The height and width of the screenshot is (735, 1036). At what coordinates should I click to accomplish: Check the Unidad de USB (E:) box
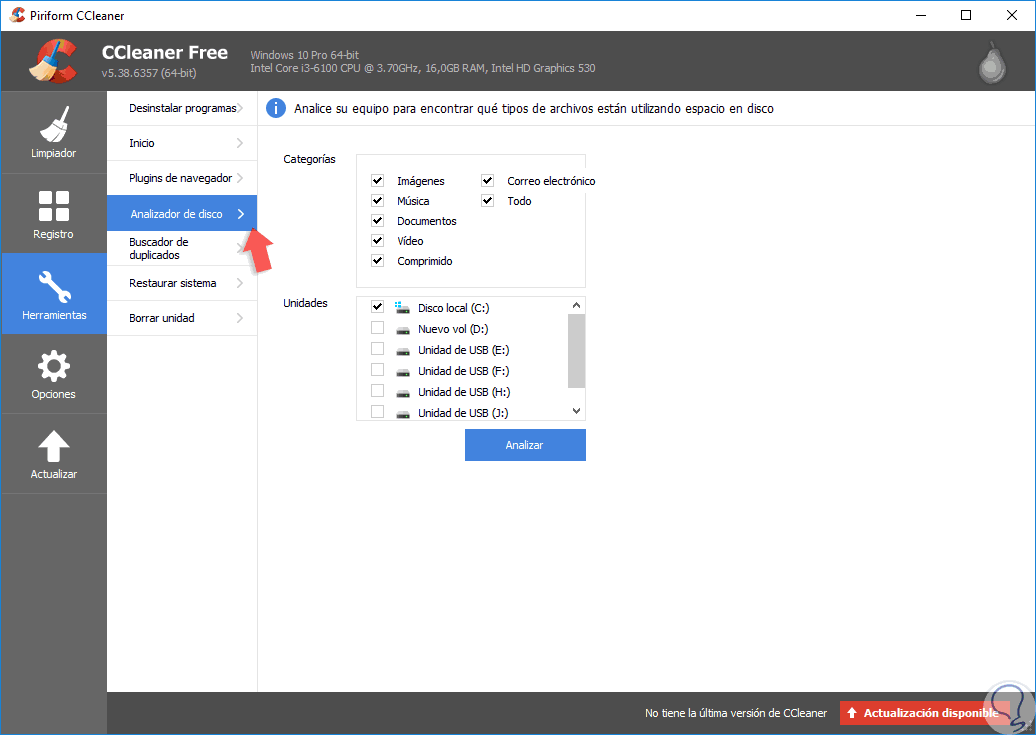[377, 349]
